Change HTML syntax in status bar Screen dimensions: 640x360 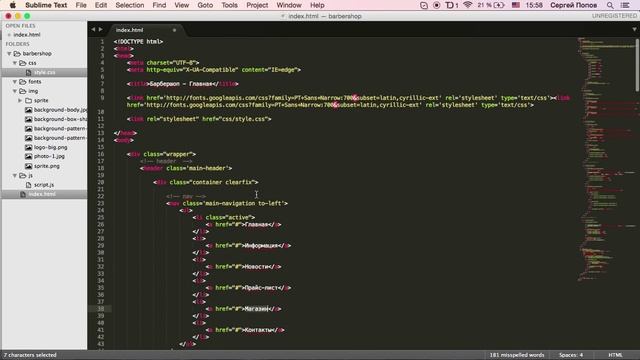click(615, 355)
